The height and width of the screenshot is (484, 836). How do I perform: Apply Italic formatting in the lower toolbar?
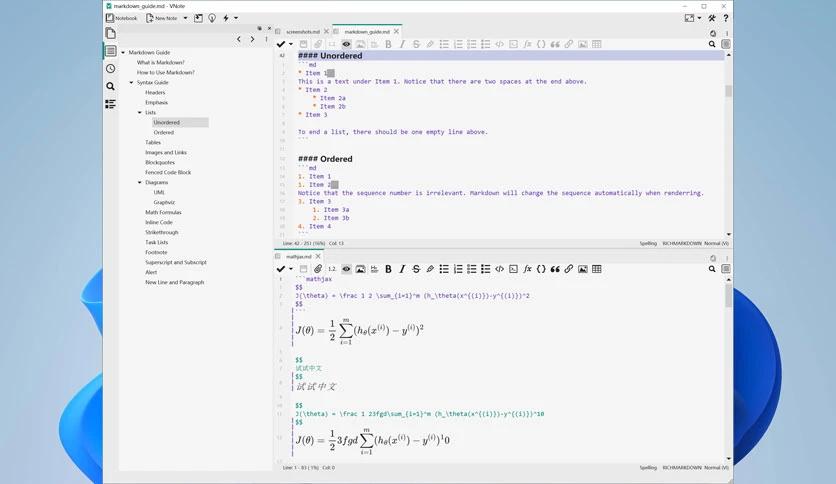[x=402, y=269]
